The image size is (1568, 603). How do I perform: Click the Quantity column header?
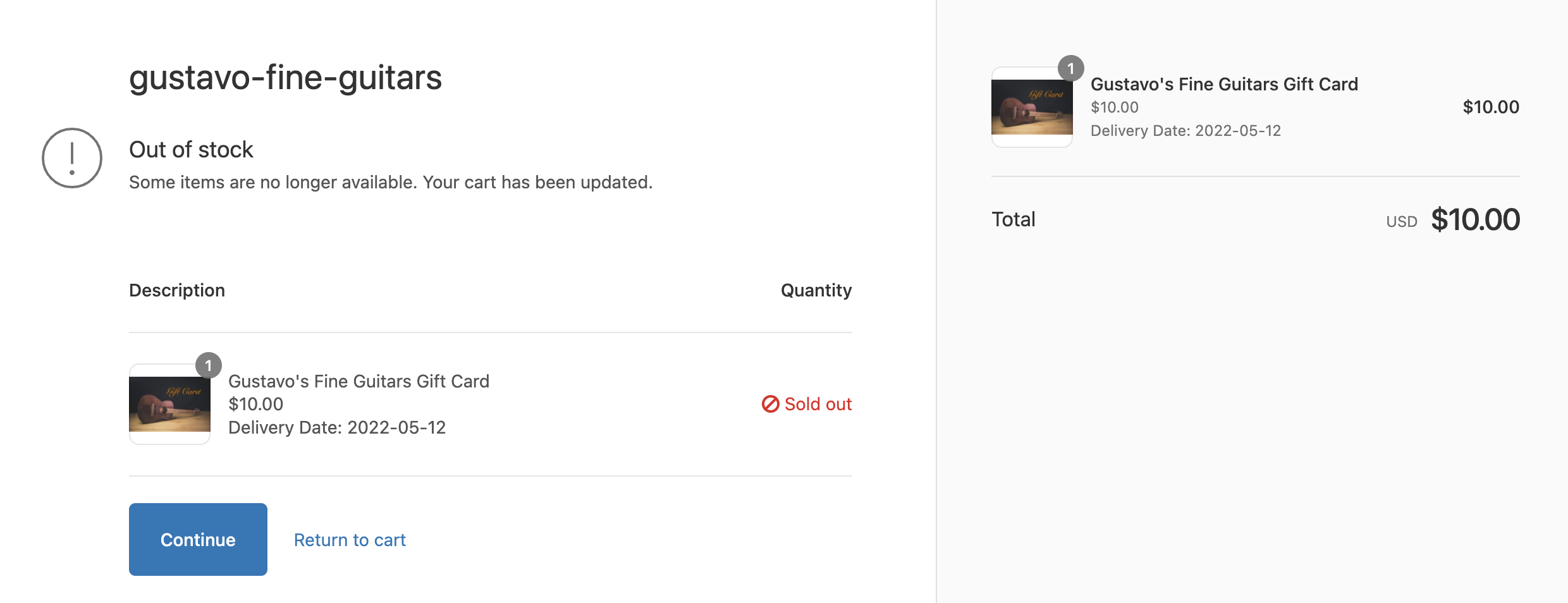(816, 290)
